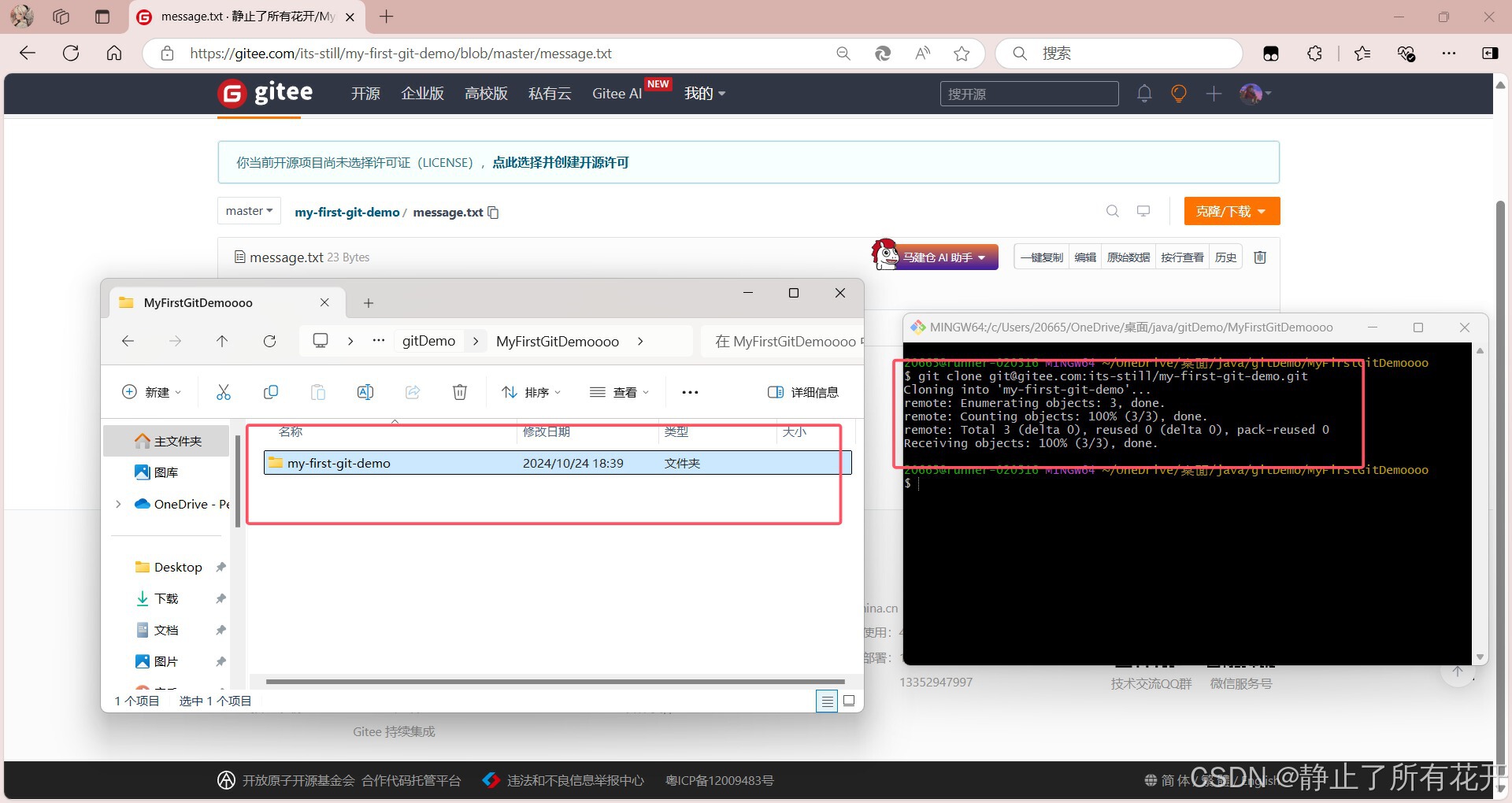Click my-first-git-demo breadcrumb link on Gitee
1512x803 pixels.
point(347,213)
